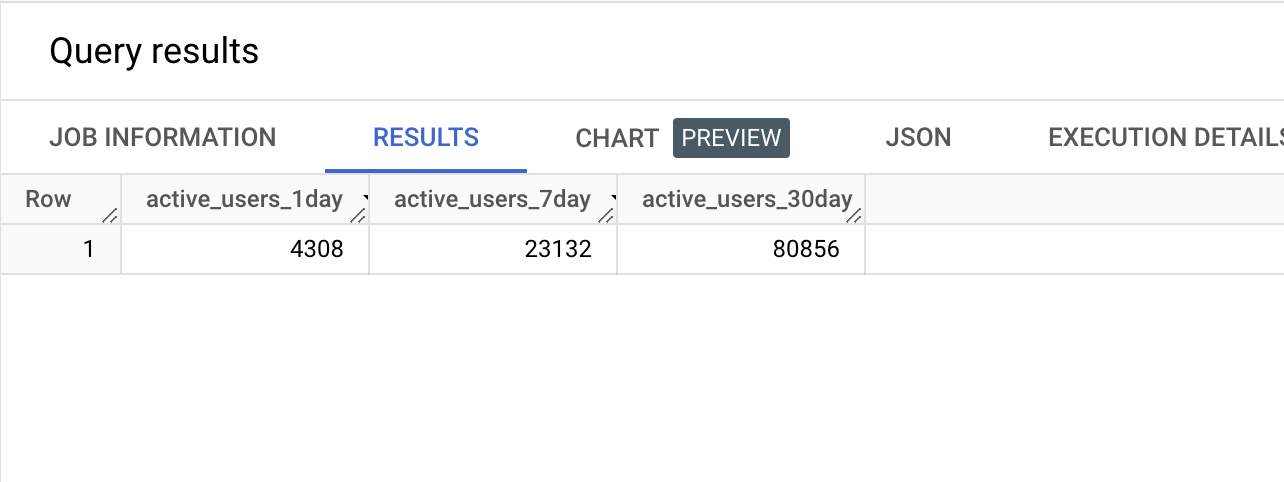
Task: Select the RESULTS tab
Action: pos(426,138)
